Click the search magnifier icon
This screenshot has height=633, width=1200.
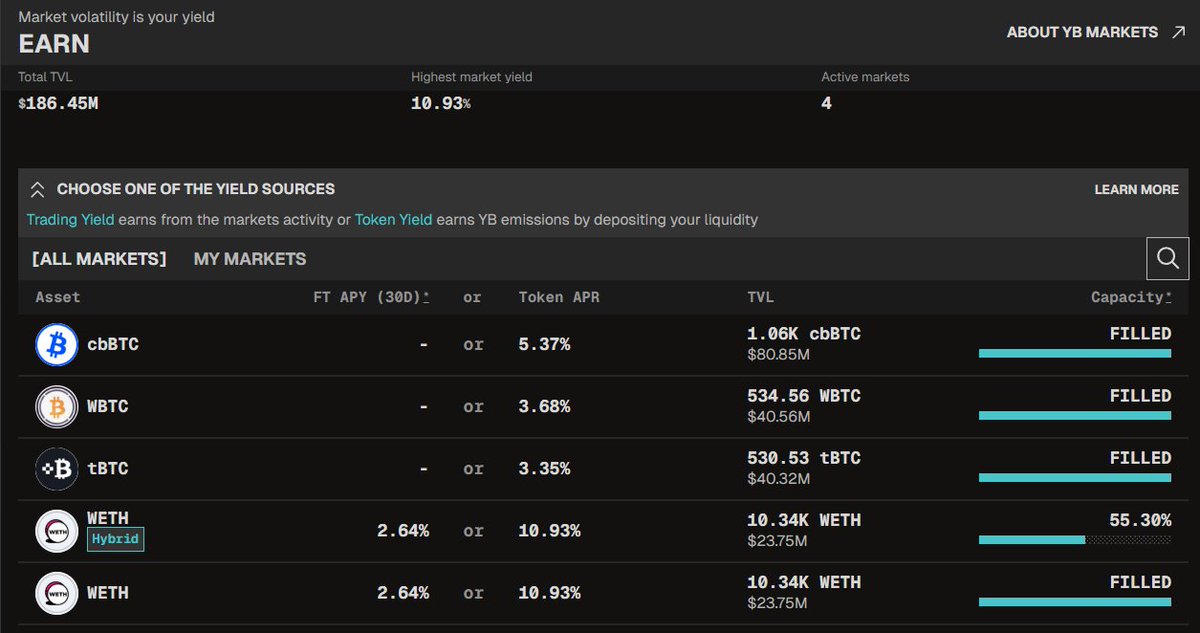[x=1168, y=258]
